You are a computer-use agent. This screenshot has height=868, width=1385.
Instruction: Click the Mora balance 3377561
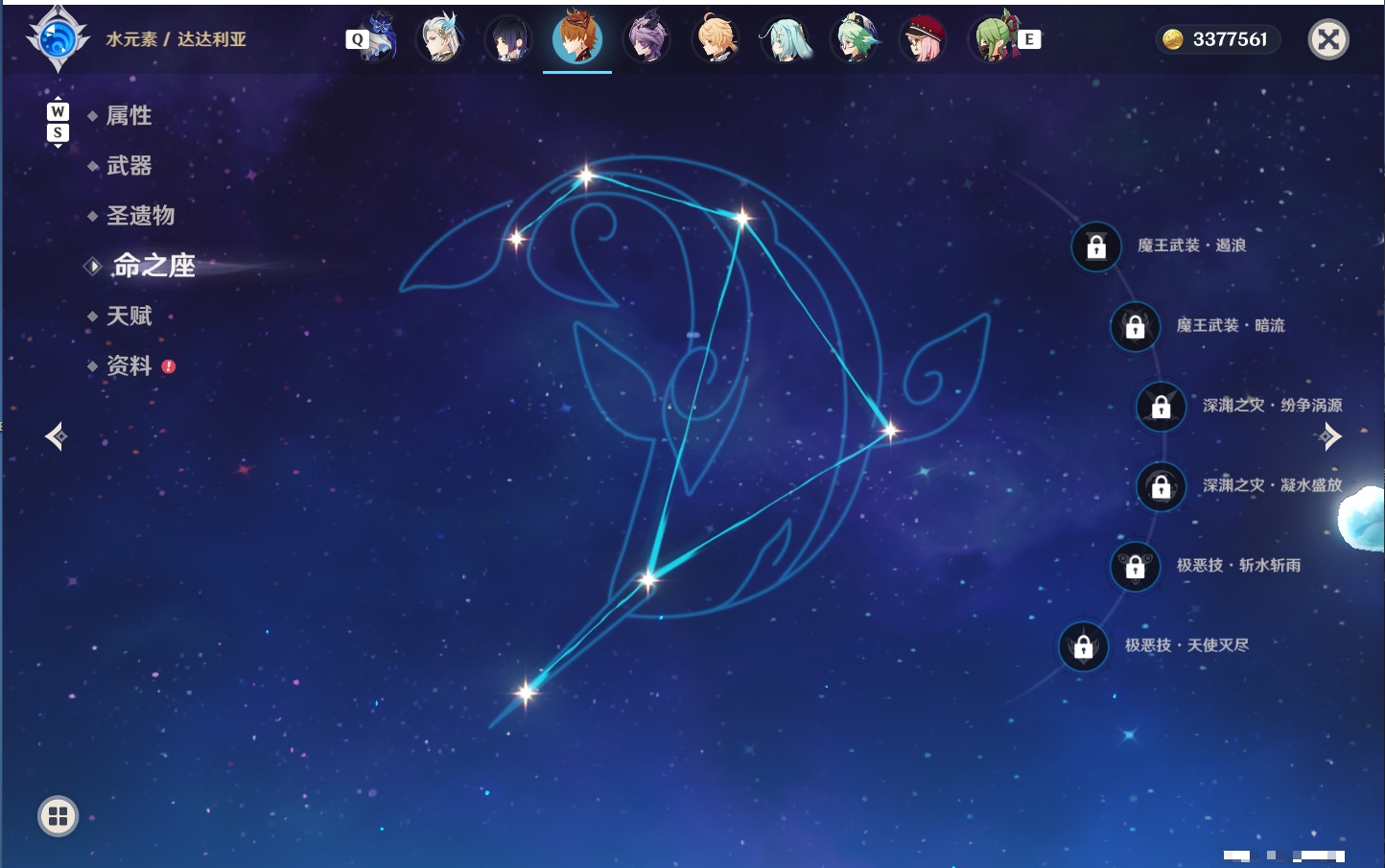point(1230,39)
